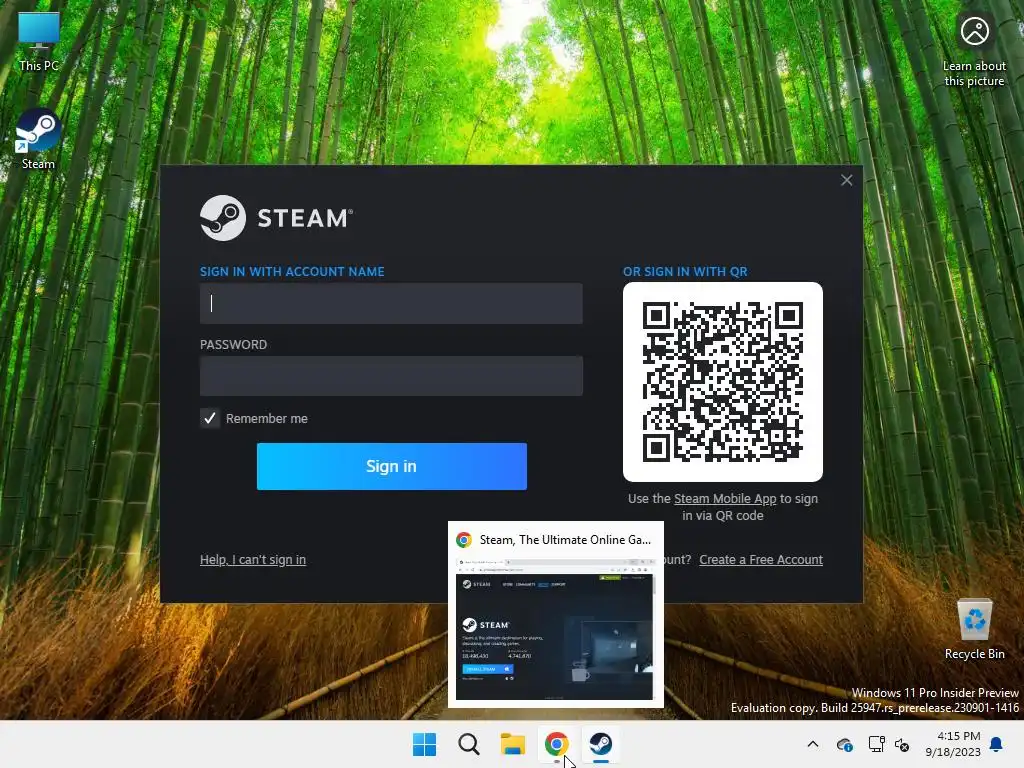Click the blue Sign in button
The width and height of the screenshot is (1024, 768).
(392, 466)
